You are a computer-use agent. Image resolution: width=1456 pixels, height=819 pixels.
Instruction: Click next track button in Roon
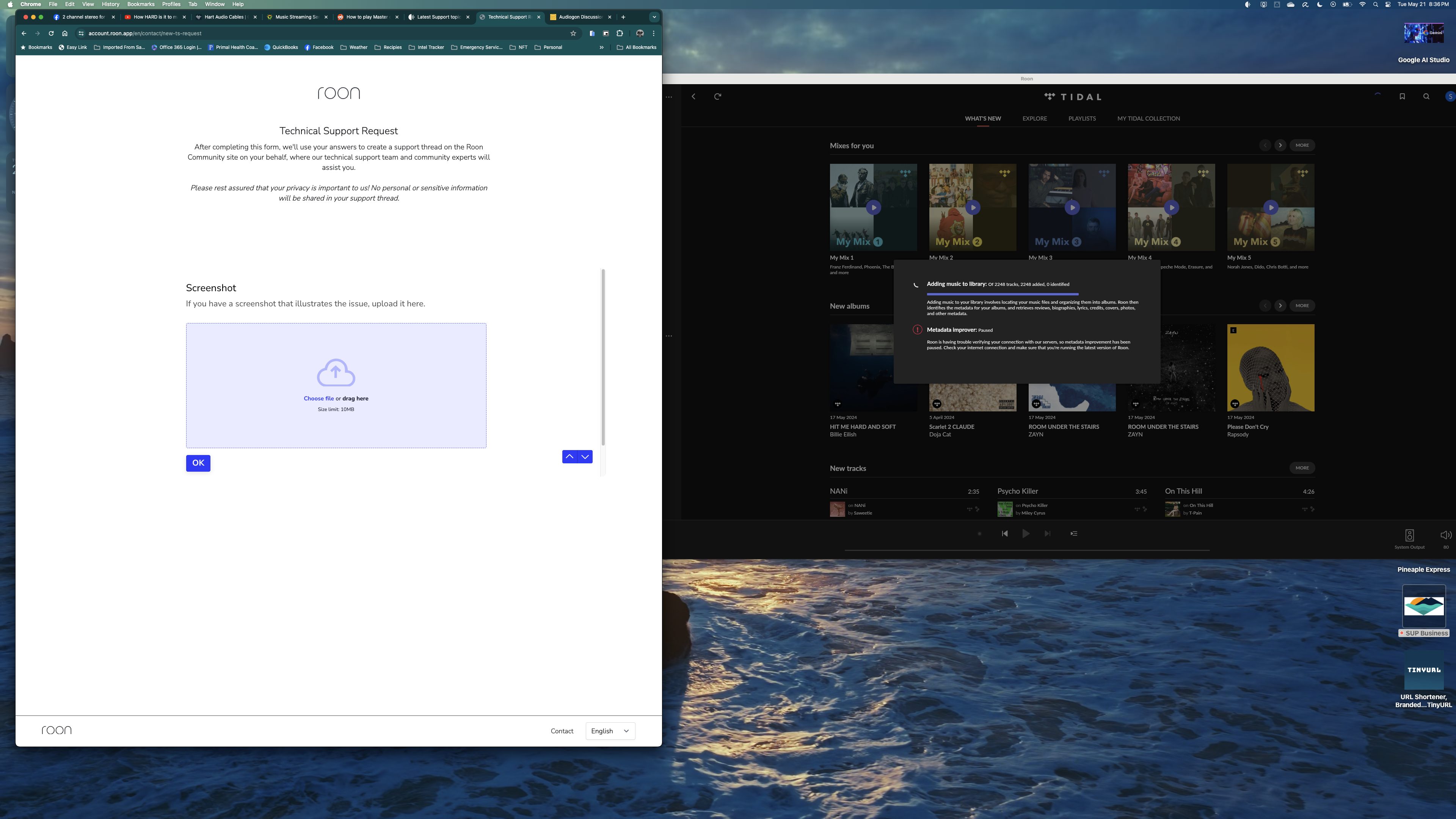[1047, 533]
